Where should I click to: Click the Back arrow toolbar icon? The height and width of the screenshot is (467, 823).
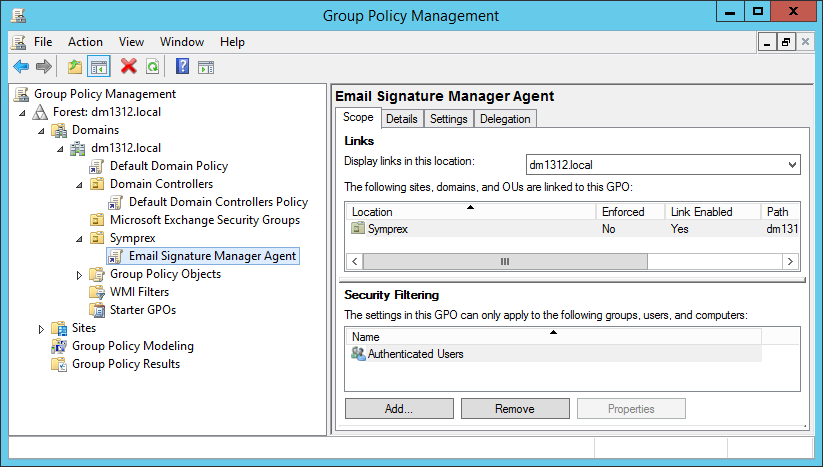[21, 67]
